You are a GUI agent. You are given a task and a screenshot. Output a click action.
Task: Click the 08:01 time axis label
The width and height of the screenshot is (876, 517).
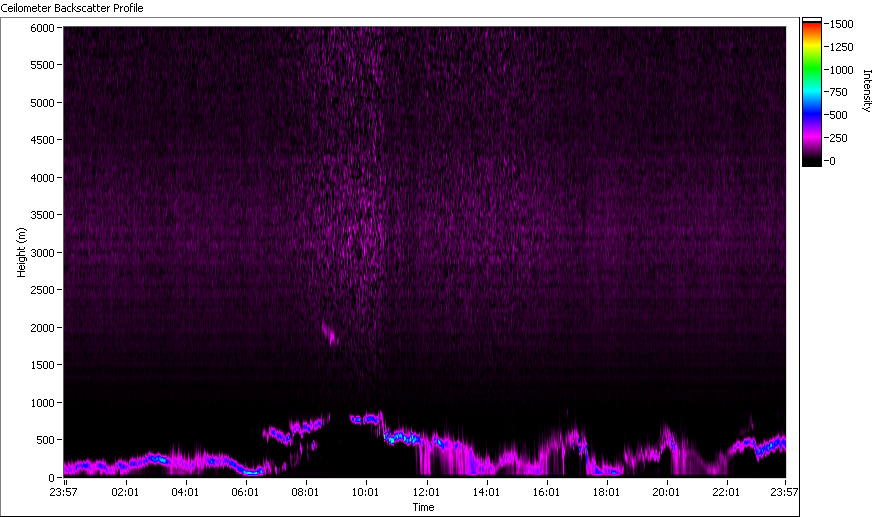[x=305, y=492]
